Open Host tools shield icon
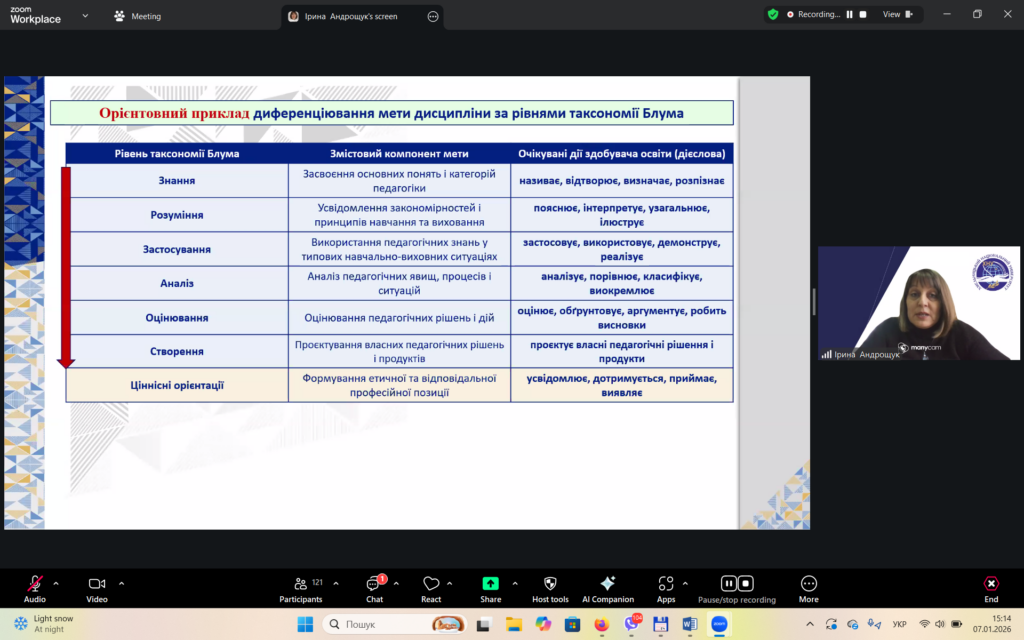Screen dimensions: 1024x640 click(x=550, y=584)
